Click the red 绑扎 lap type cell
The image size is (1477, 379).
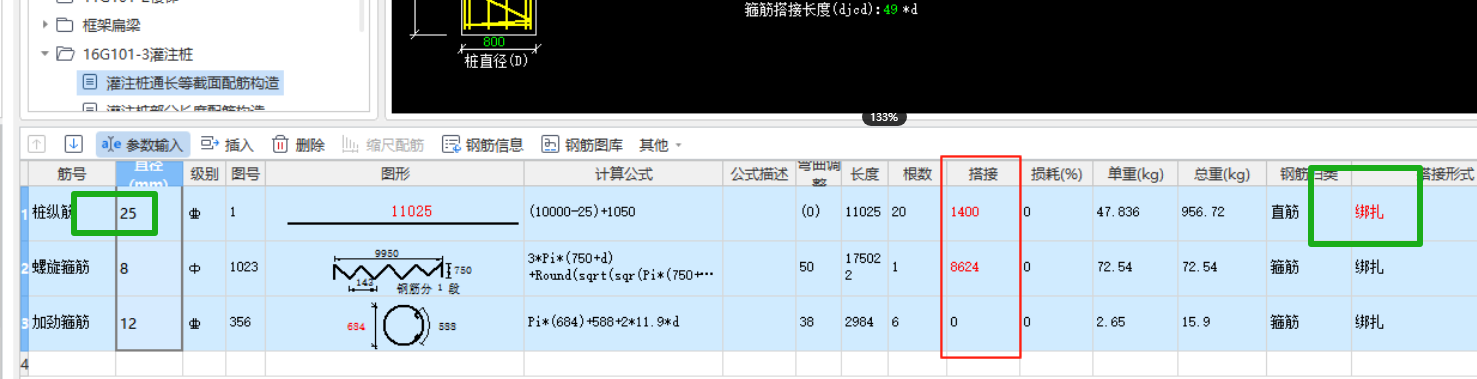point(1369,213)
